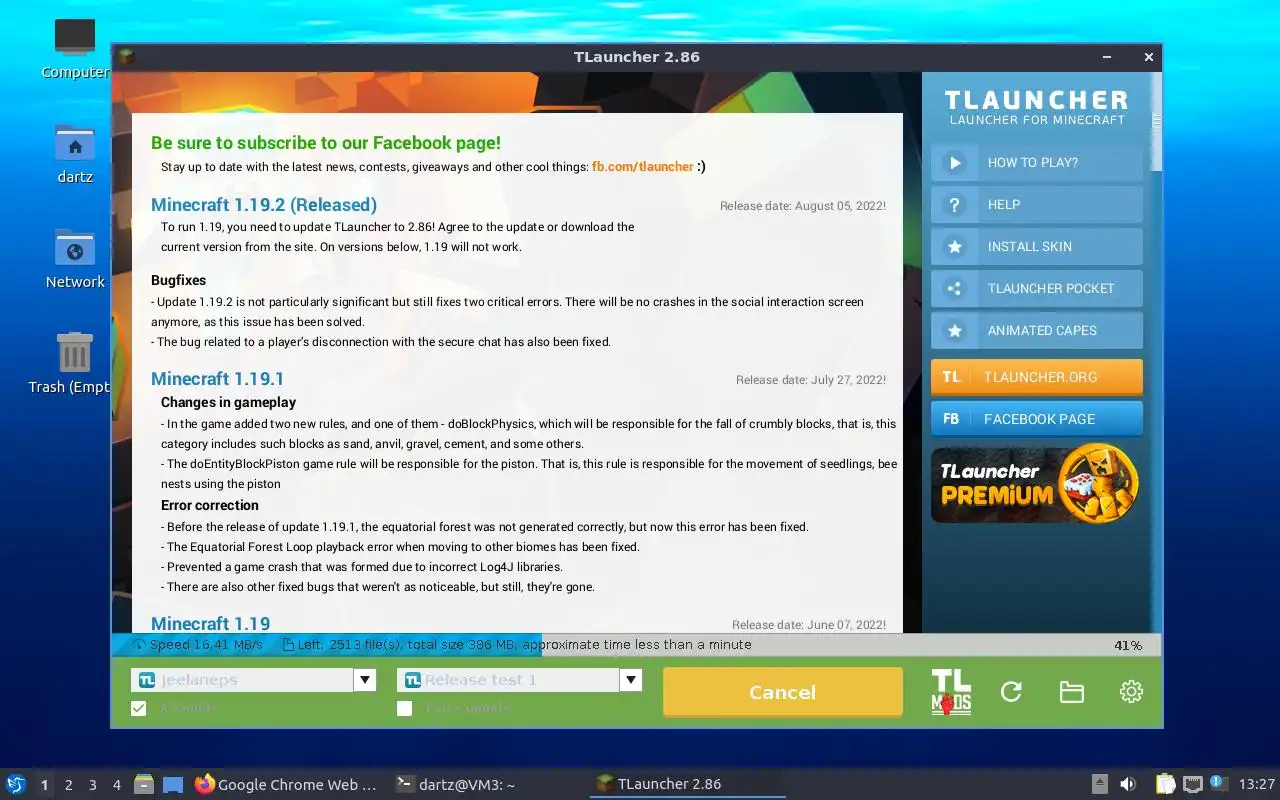Switch to workspace 2

pyautogui.click(x=69, y=785)
